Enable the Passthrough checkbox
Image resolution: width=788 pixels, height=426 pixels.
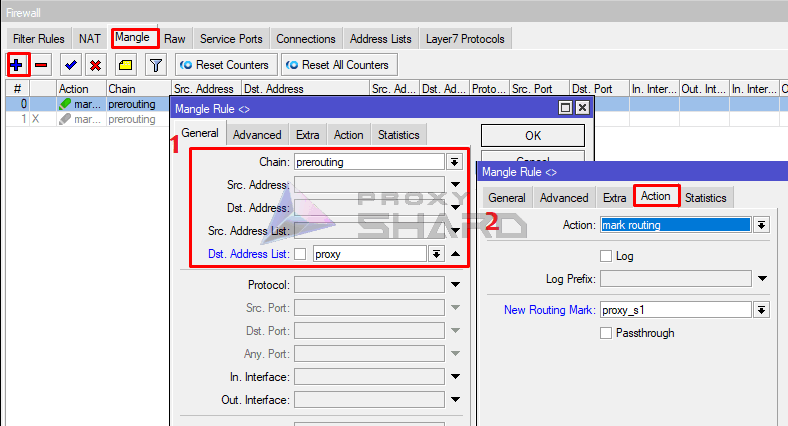point(606,333)
